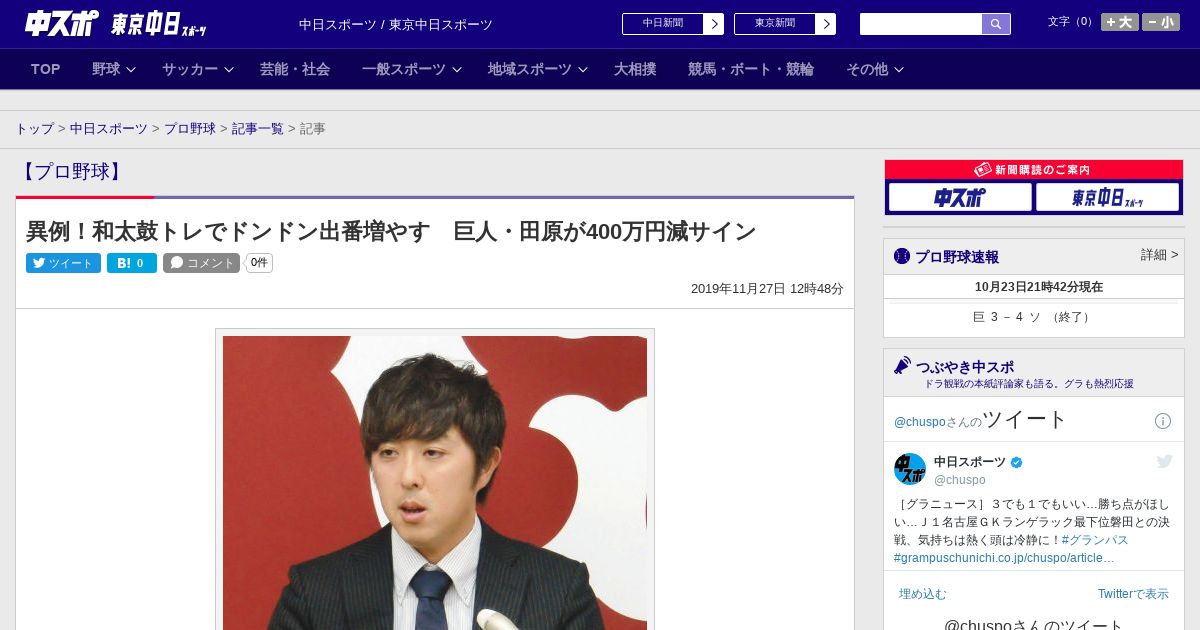The width and height of the screenshot is (1200, 630).
Task: Go to トップ in breadcrumb
Action: [34, 129]
